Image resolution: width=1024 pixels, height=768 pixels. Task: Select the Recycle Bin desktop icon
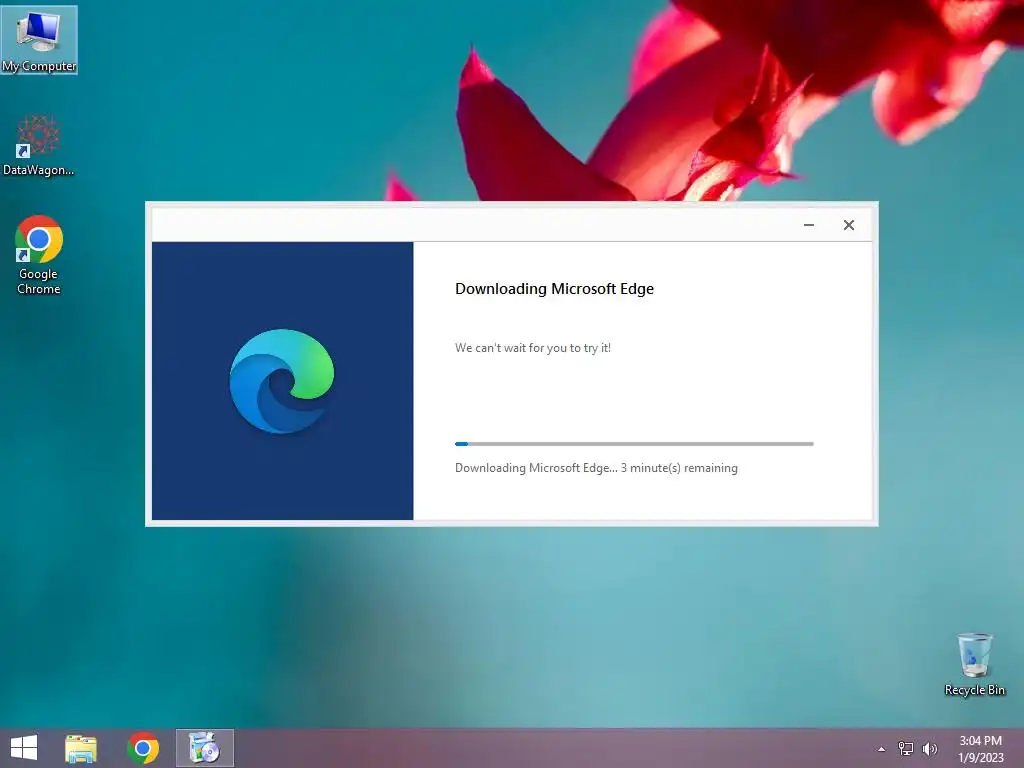pos(974,664)
